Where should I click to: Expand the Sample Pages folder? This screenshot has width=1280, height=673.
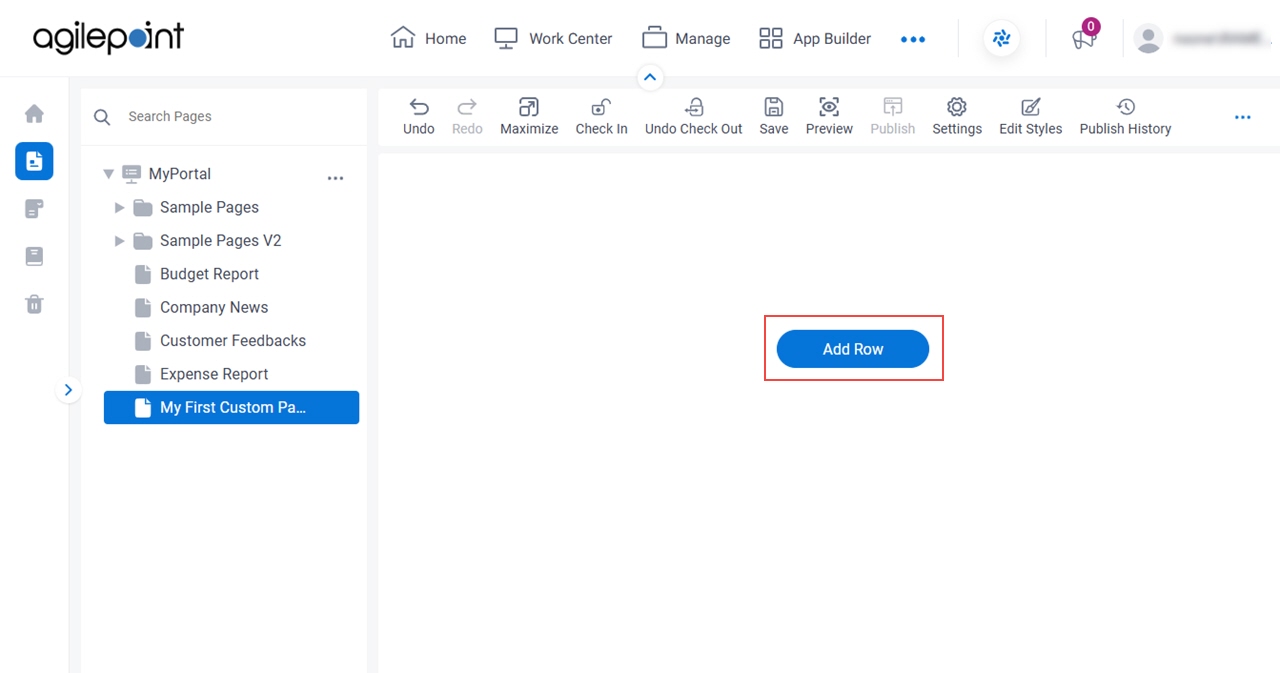119,208
